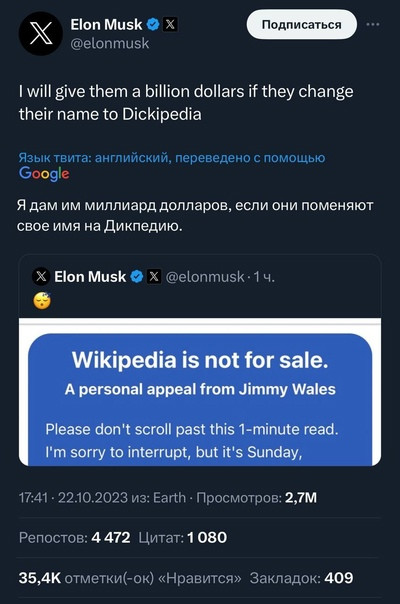View the Цитат 1 080 list

tap(183, 537)
